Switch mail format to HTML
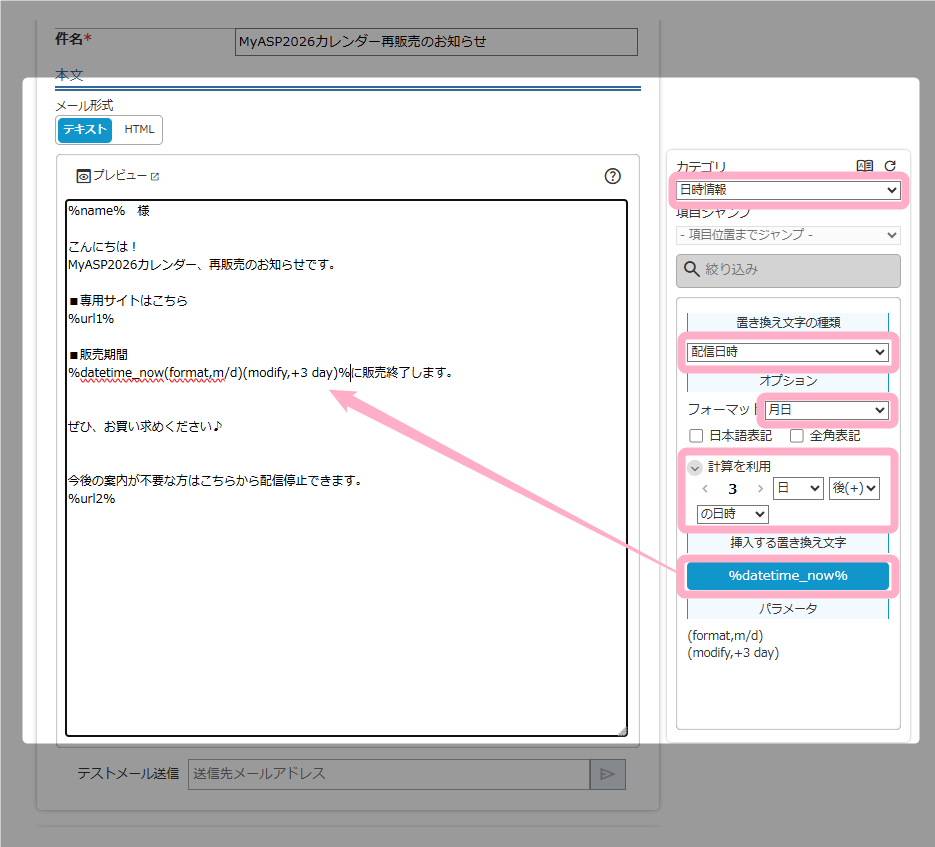 139,129
